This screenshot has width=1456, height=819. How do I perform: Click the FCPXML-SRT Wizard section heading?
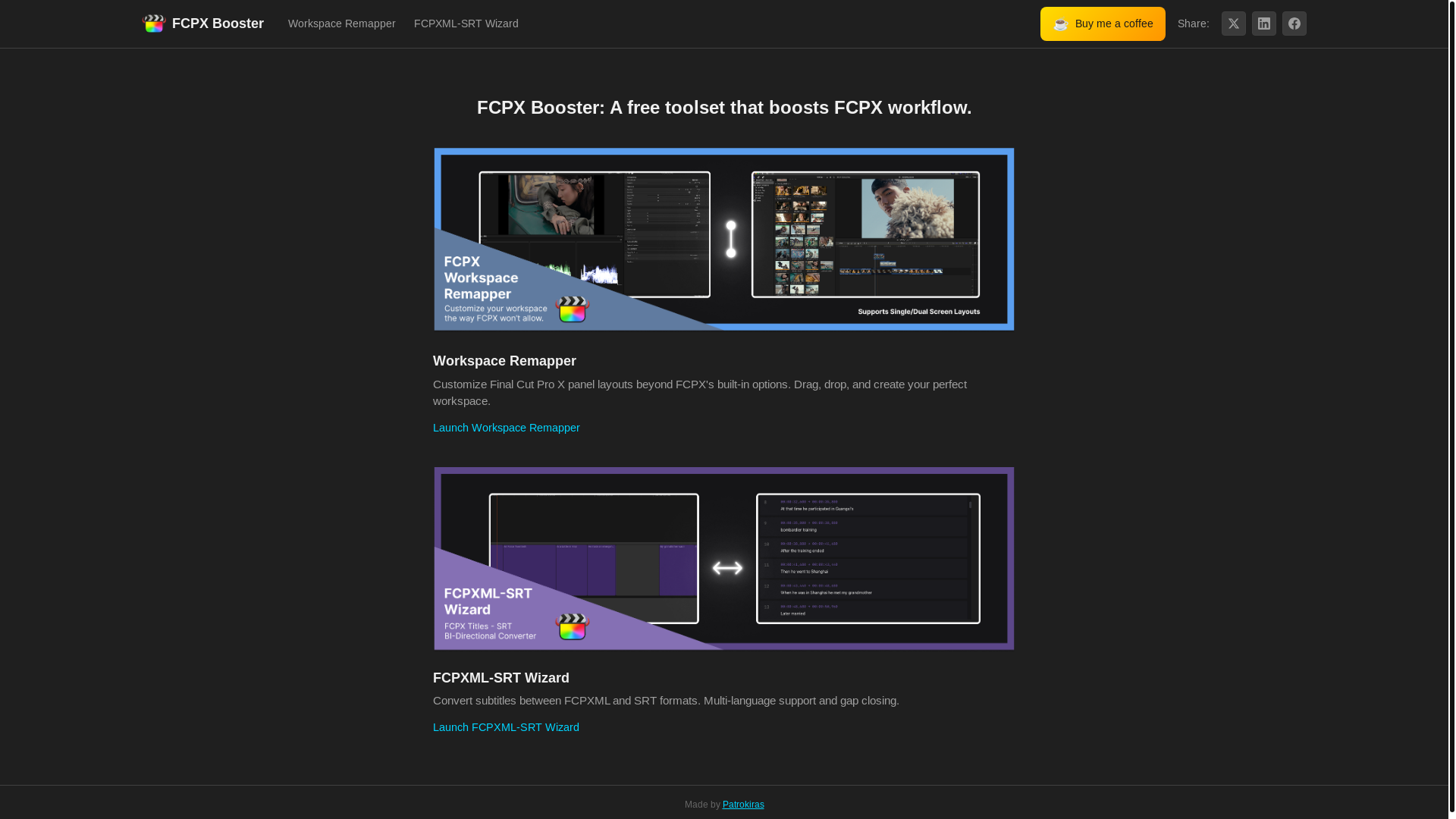tap(501, 678)
